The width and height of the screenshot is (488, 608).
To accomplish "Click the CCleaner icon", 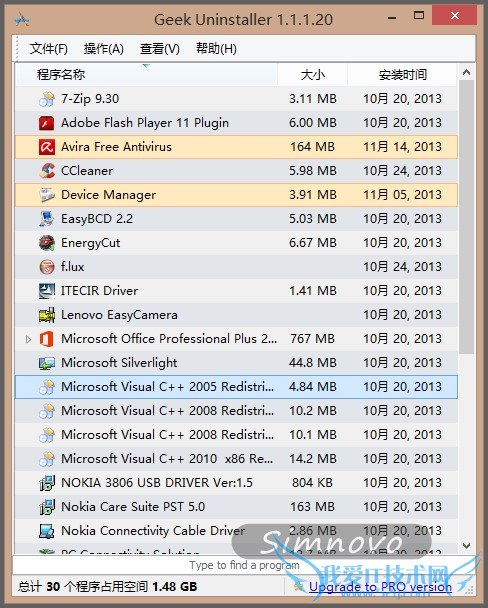I will click(x=47, y=171).
